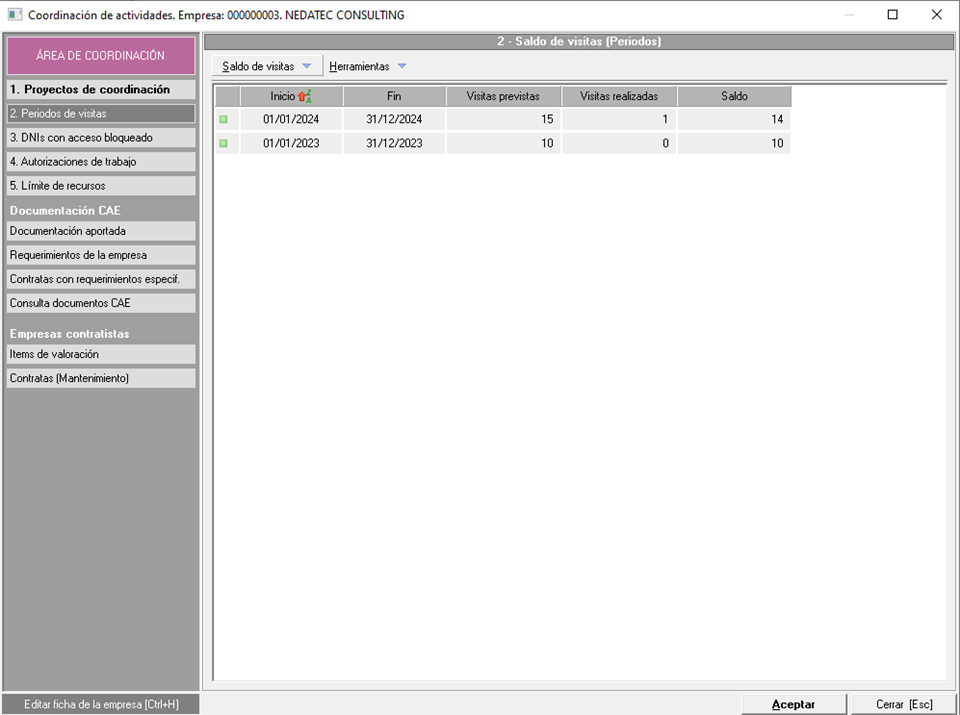Click the green status square for 2023 row
Viewport: 960px width, 715px height.
point(223,144)
